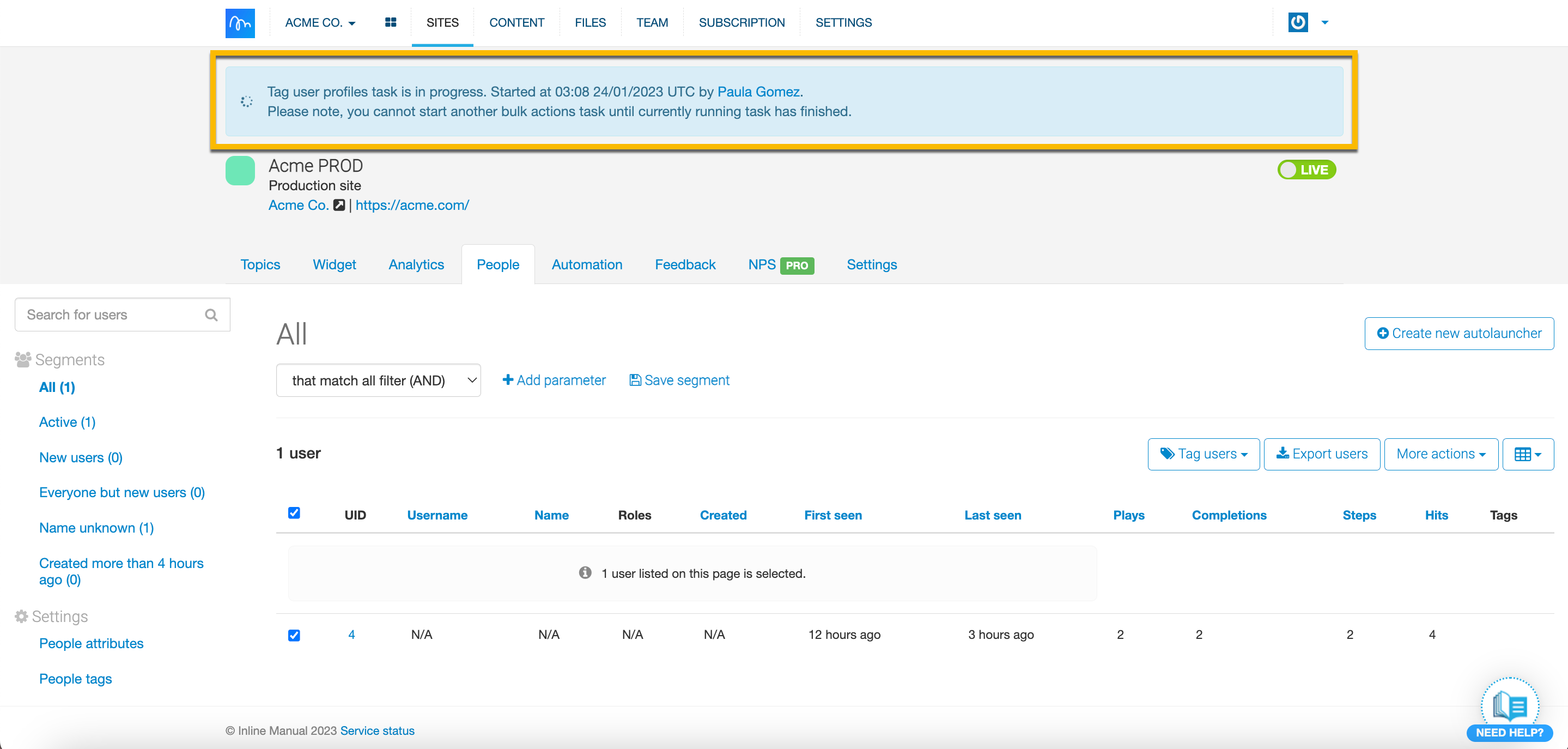Open the Tag users dropdown

click(x=1204, y=454)
